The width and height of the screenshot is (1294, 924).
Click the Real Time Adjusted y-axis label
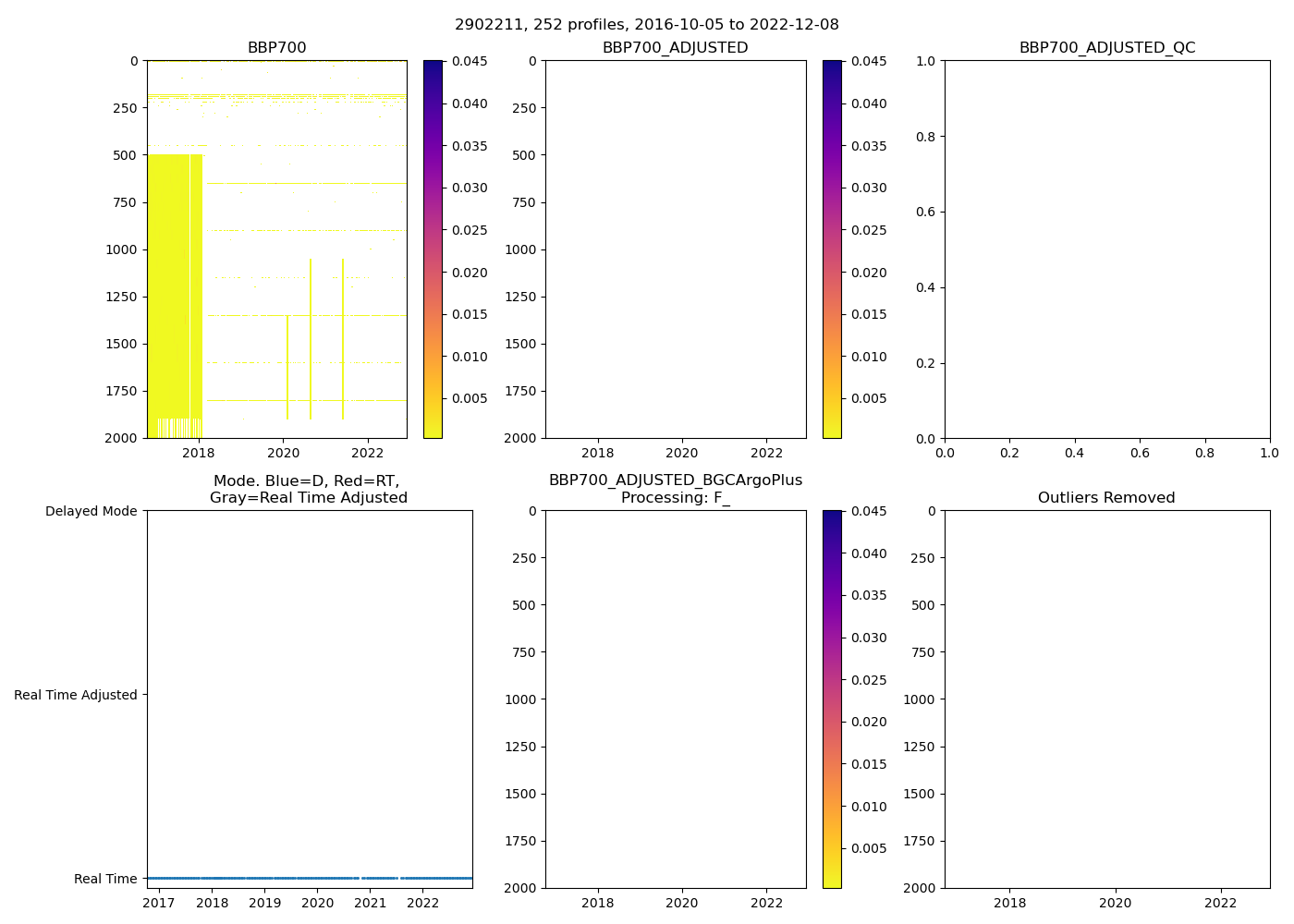pyautogui.click(x=76, y=695)
